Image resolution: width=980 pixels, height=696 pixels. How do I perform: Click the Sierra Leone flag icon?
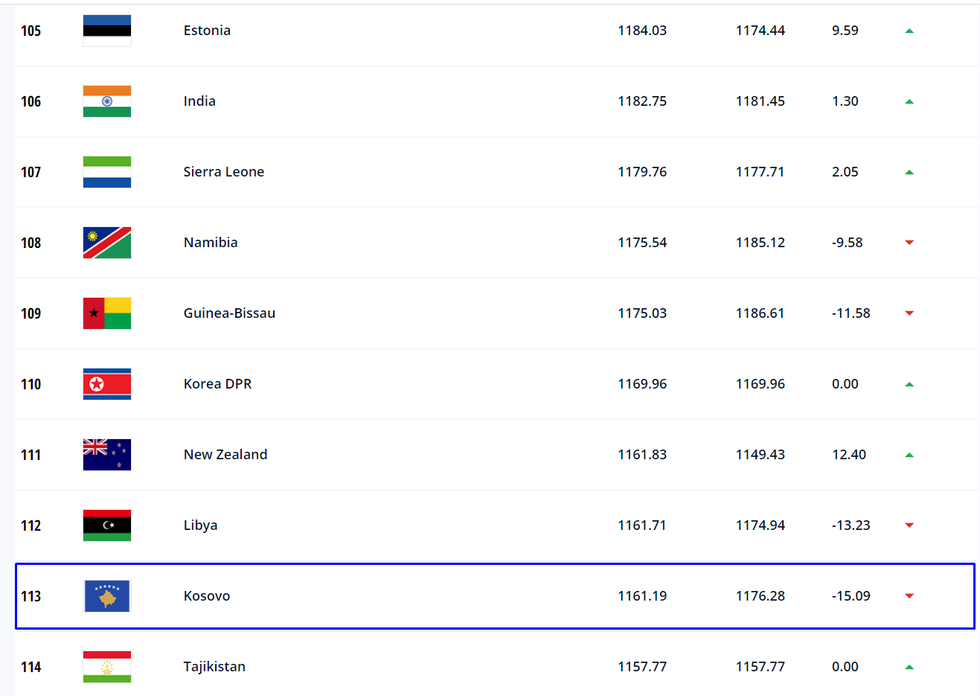click(x=107, y=172)
